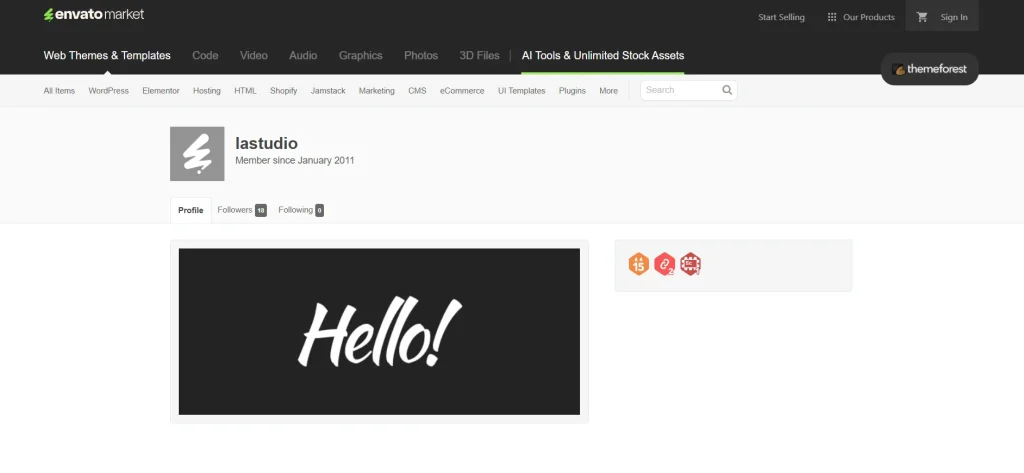Click the ThemeForest logo badge

click(929, 69)
